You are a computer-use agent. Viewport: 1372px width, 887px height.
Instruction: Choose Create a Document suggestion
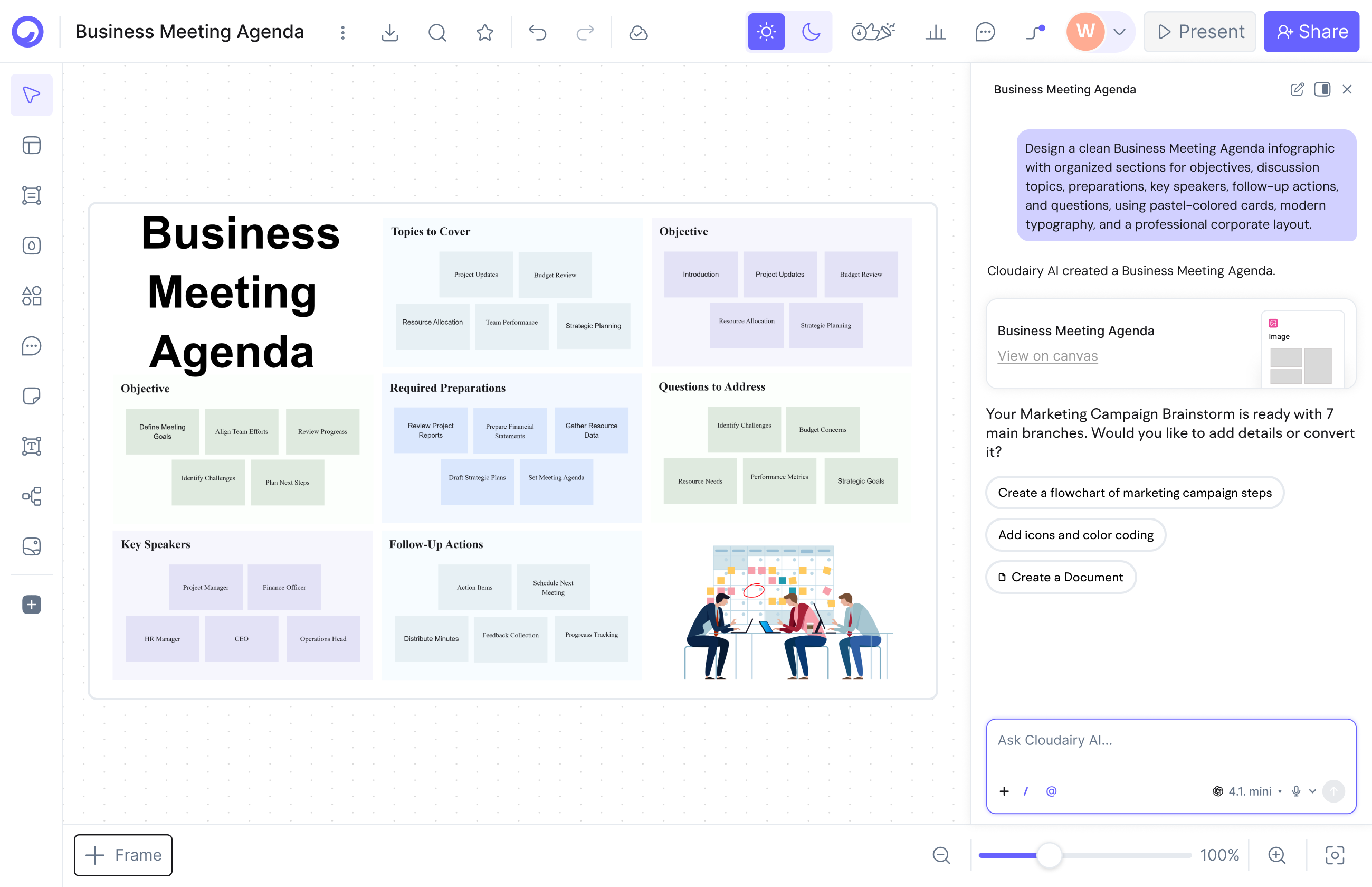click(x=1061, y=577)
